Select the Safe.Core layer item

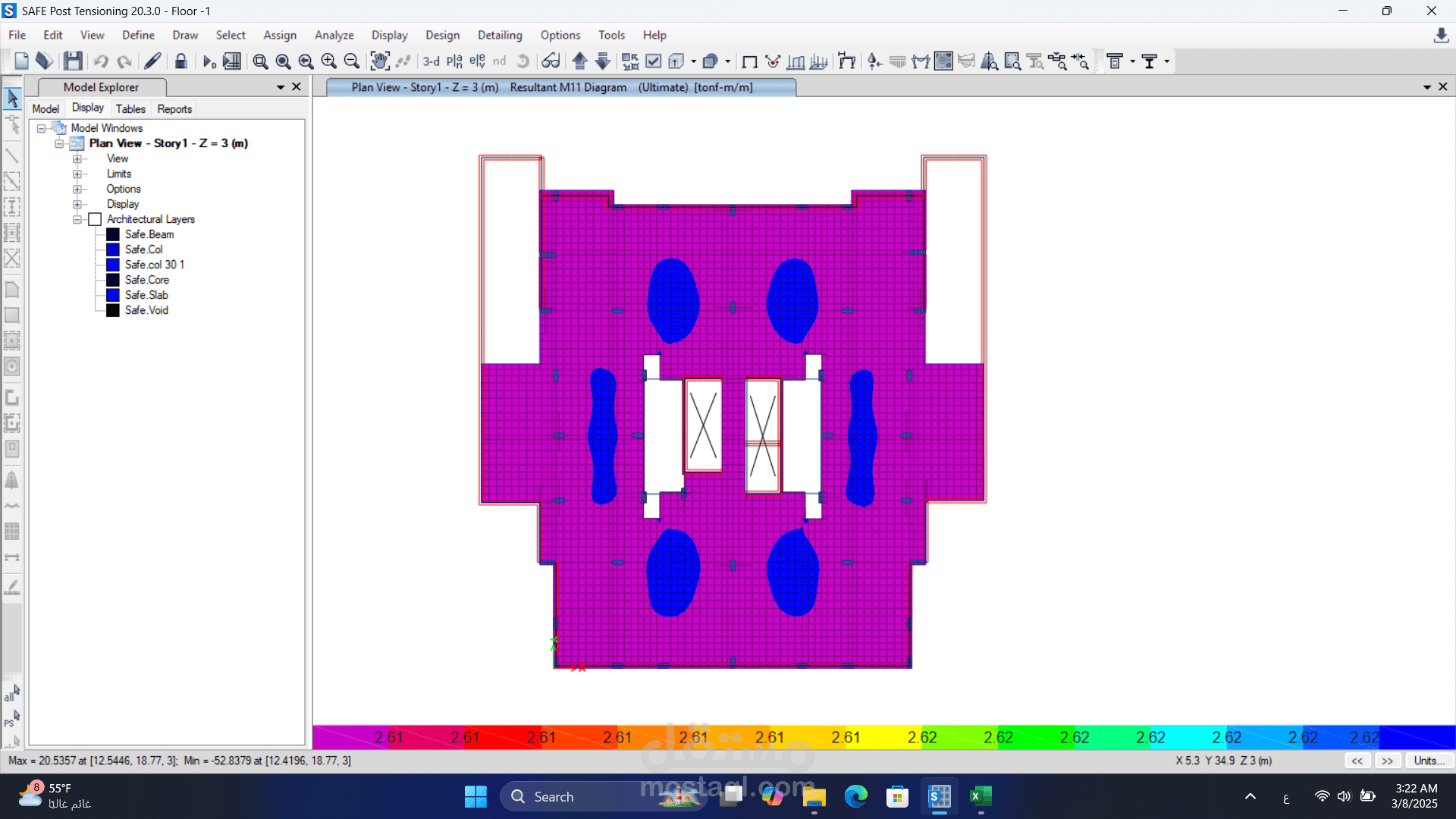(147, 280)
